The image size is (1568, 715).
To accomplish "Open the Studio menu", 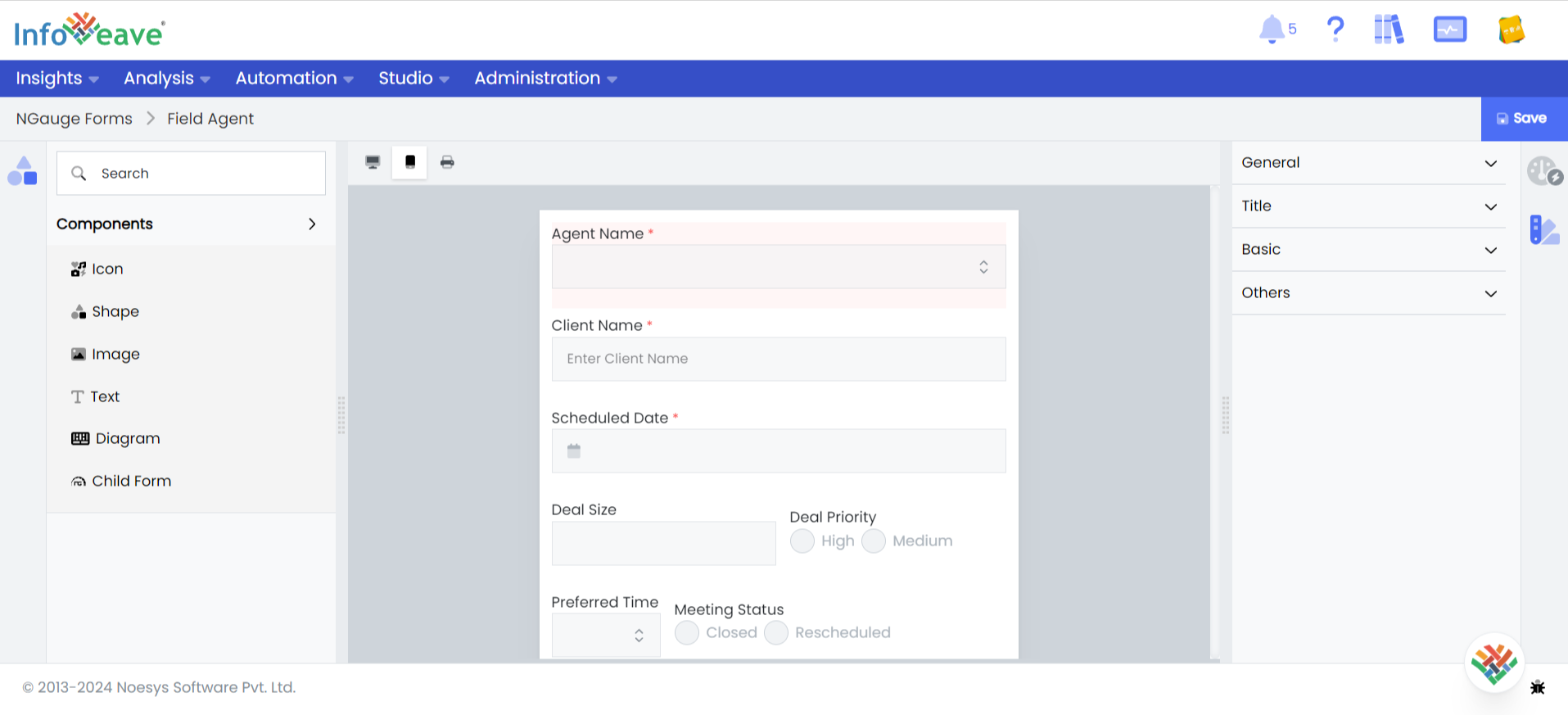I will [413, 79].
